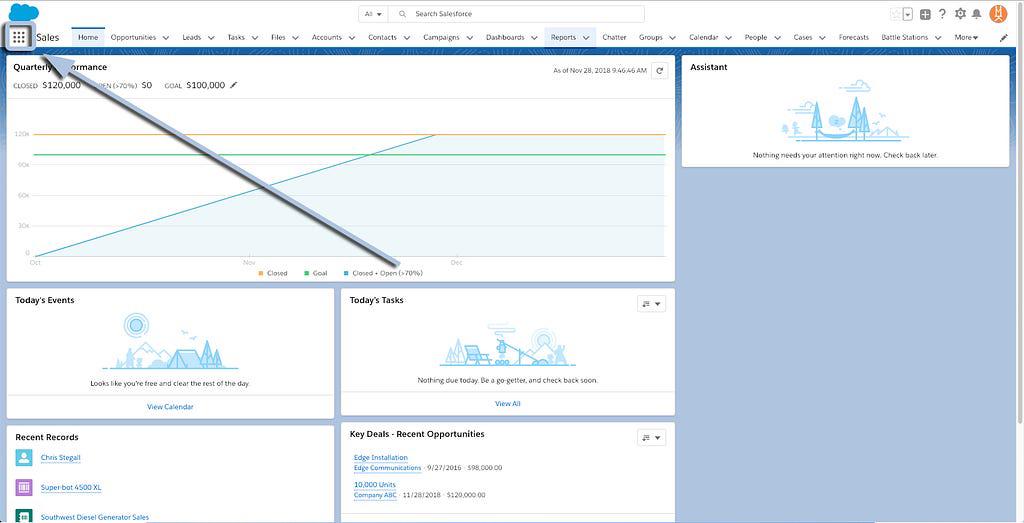
Task: Switch to the Chatter tab
Action: 614,38
